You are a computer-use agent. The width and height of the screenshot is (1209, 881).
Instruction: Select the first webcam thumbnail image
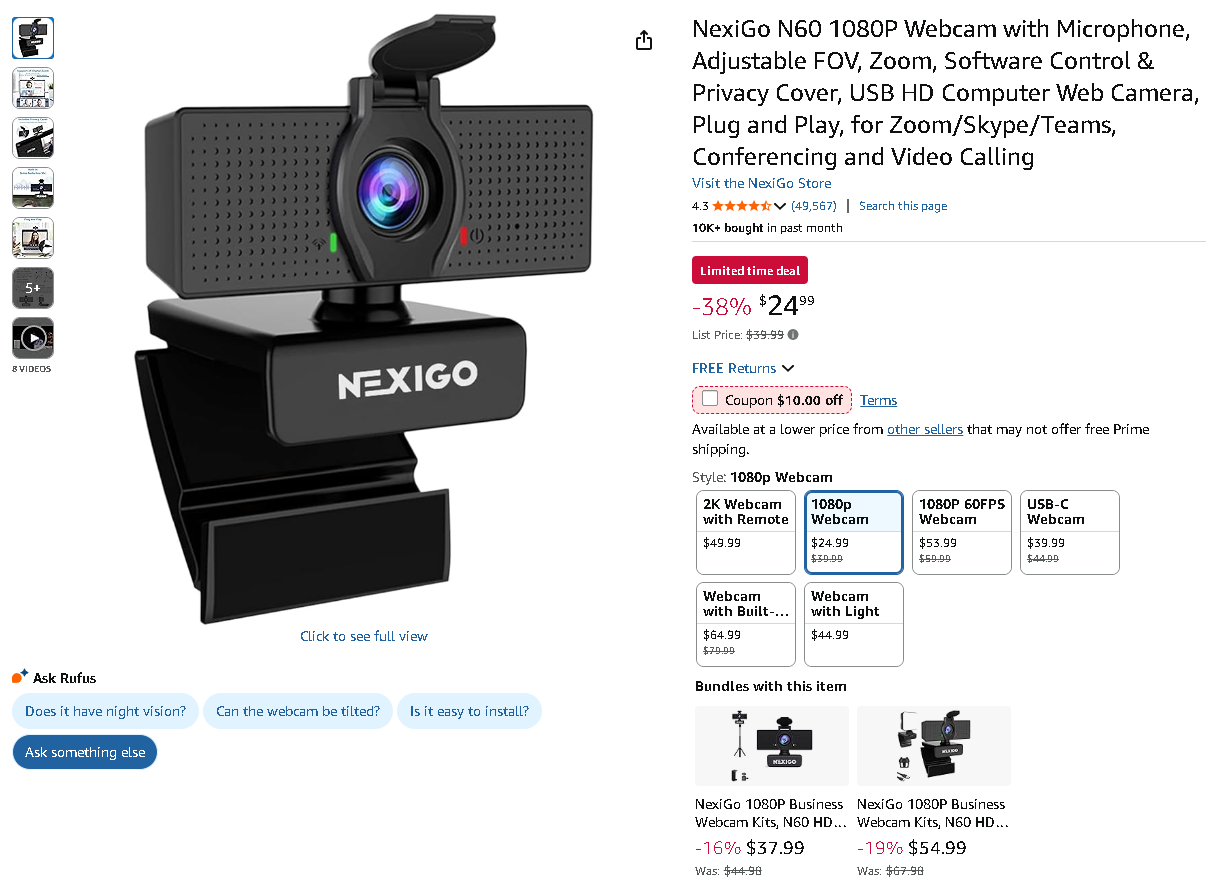coord(33,39)
